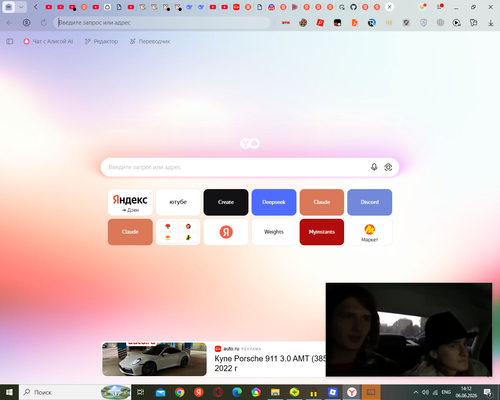Launch Google Chrome from taskbar
This screenshot has width=500, height=400.
click(180, 392)
